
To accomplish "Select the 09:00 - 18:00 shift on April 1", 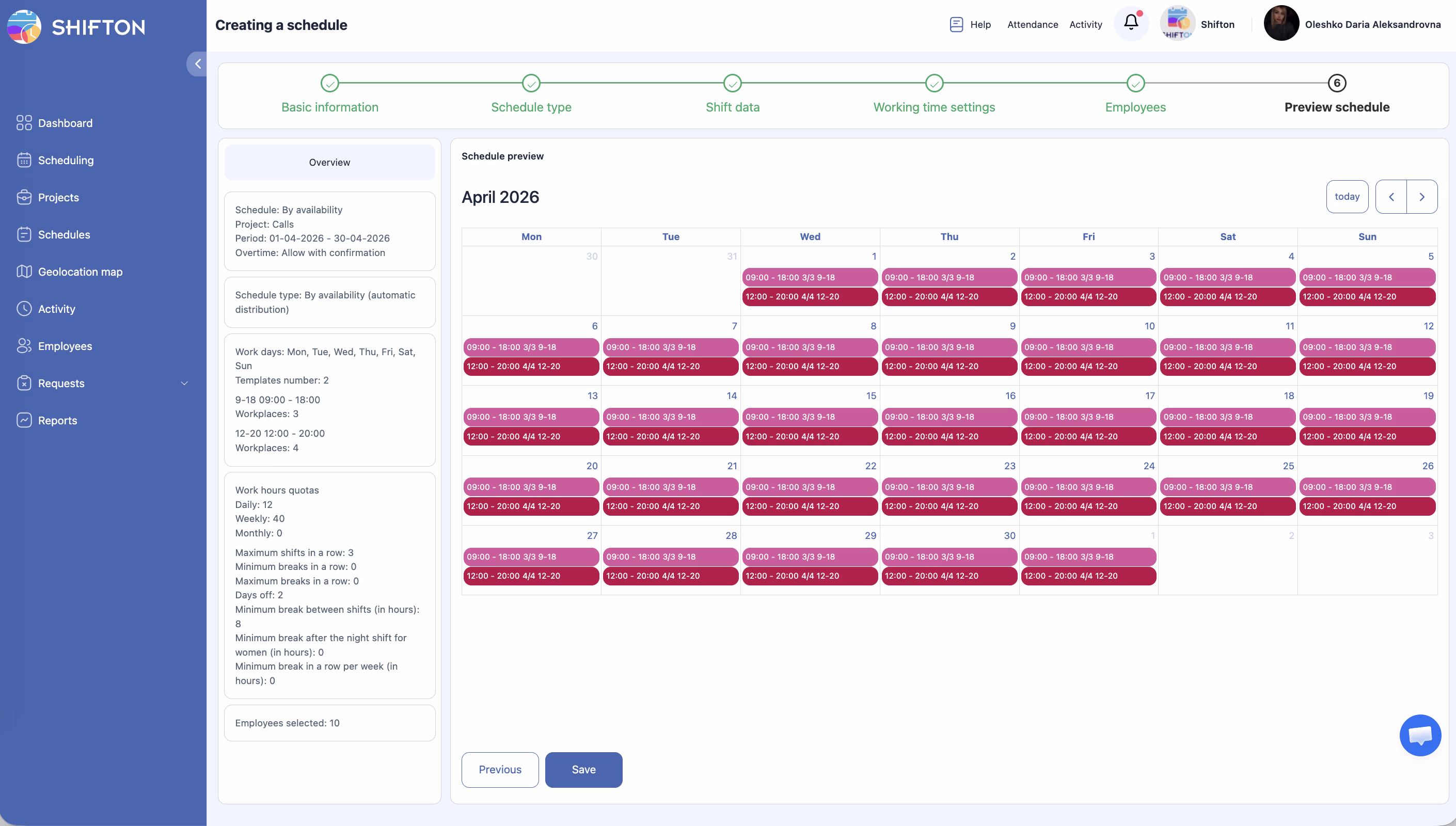I will point(810,277).
